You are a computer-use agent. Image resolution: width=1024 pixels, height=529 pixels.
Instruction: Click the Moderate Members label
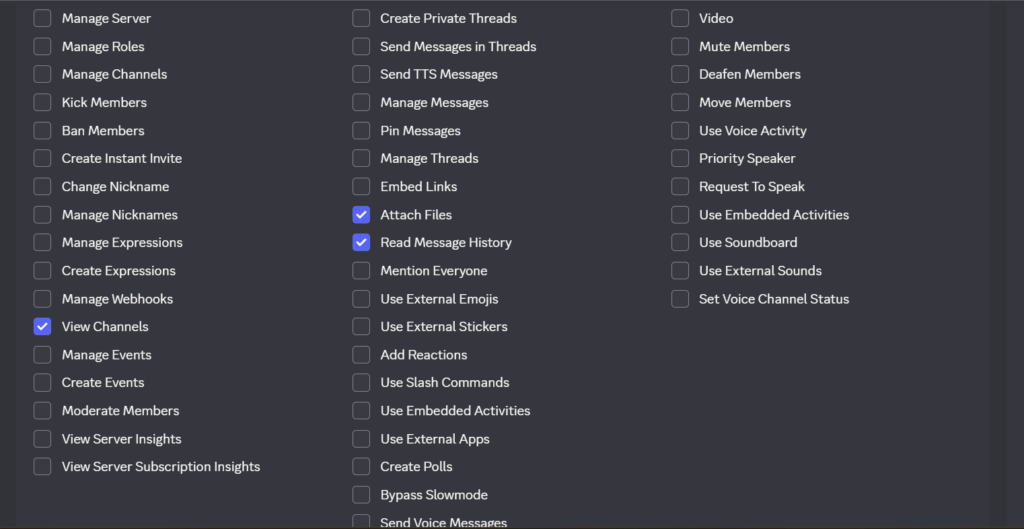pyautogui.click(x=120, y=410)
